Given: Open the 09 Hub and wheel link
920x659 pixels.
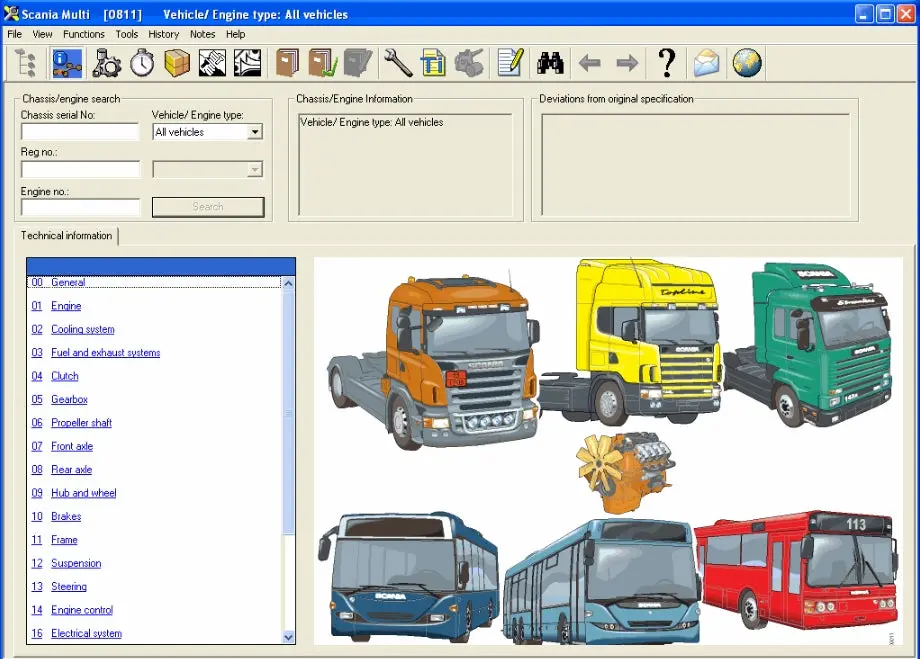Looking at the screenshot, I should [x=74, y=493].
